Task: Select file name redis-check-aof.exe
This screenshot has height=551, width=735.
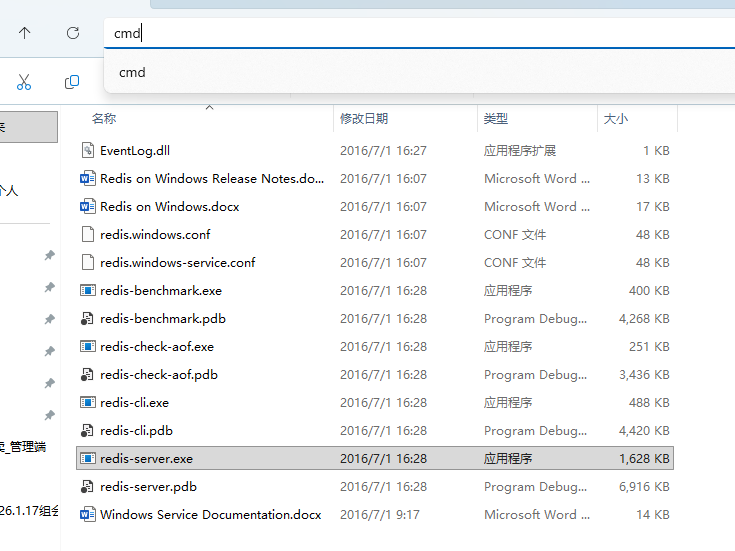Action: tap(157, 347)
